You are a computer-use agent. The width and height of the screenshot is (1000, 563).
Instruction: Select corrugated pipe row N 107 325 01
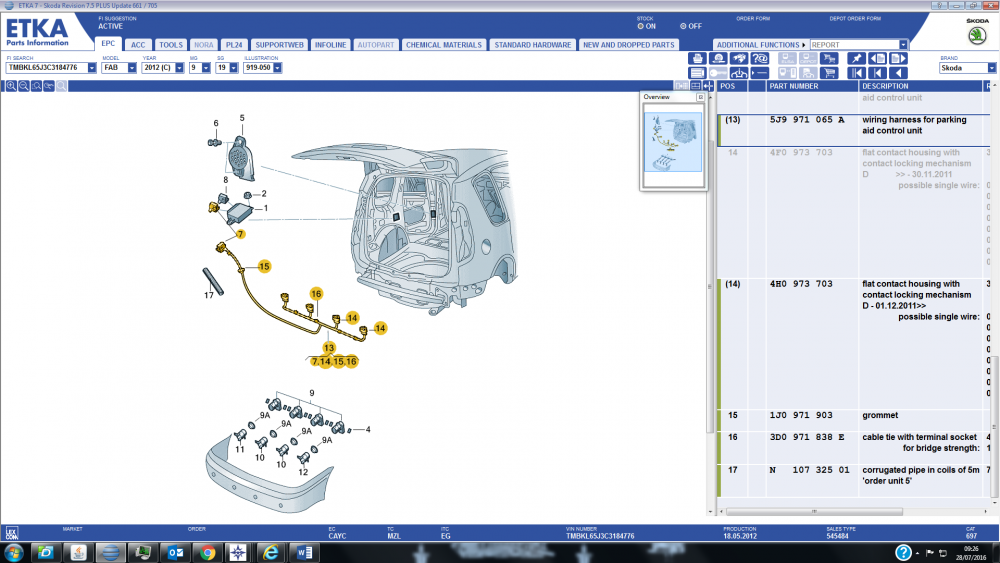[853, 481]
